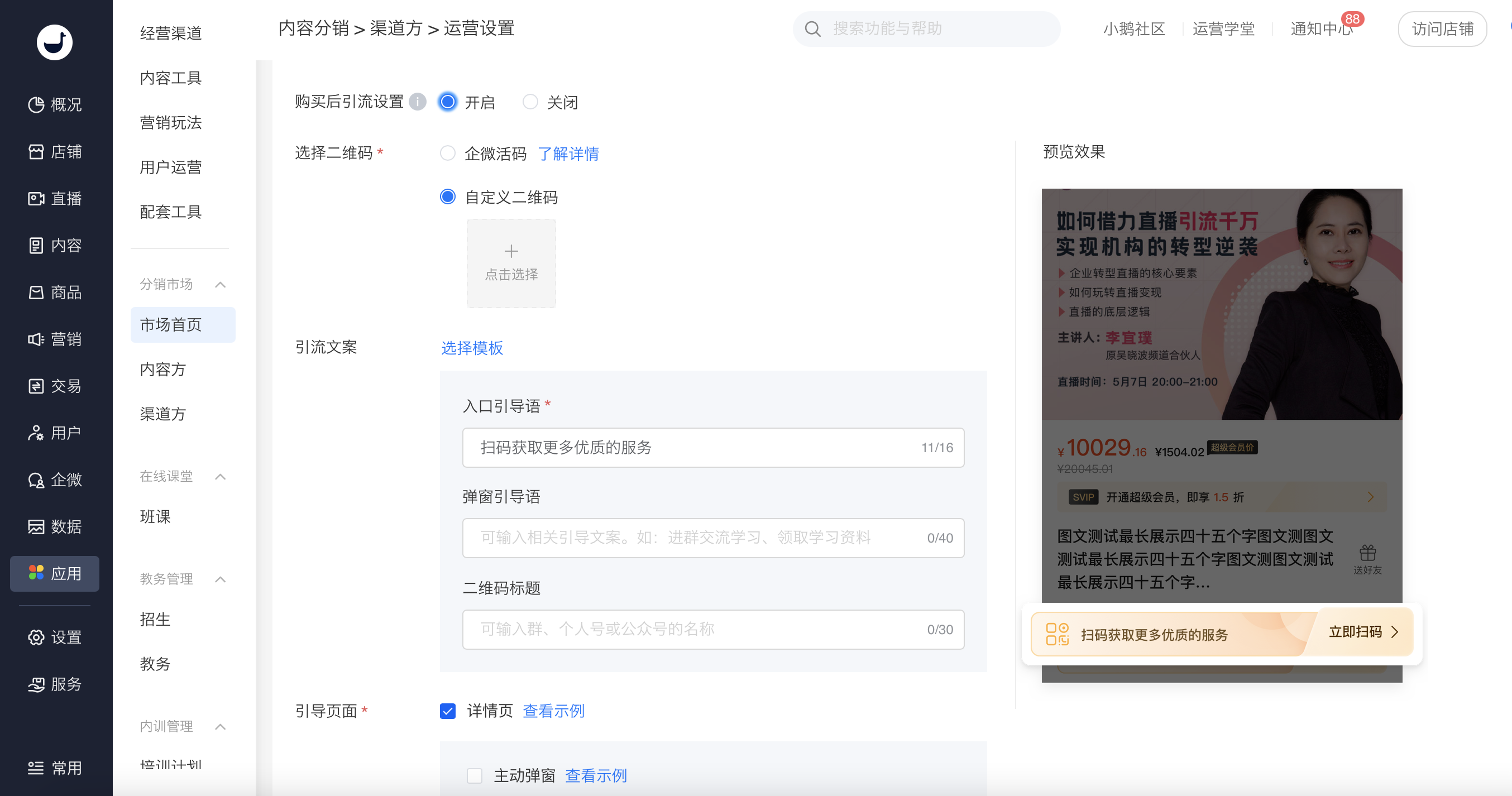Click the course cover image in preview
This screenshot has width=1512, height=796.
coord(1222,304)
